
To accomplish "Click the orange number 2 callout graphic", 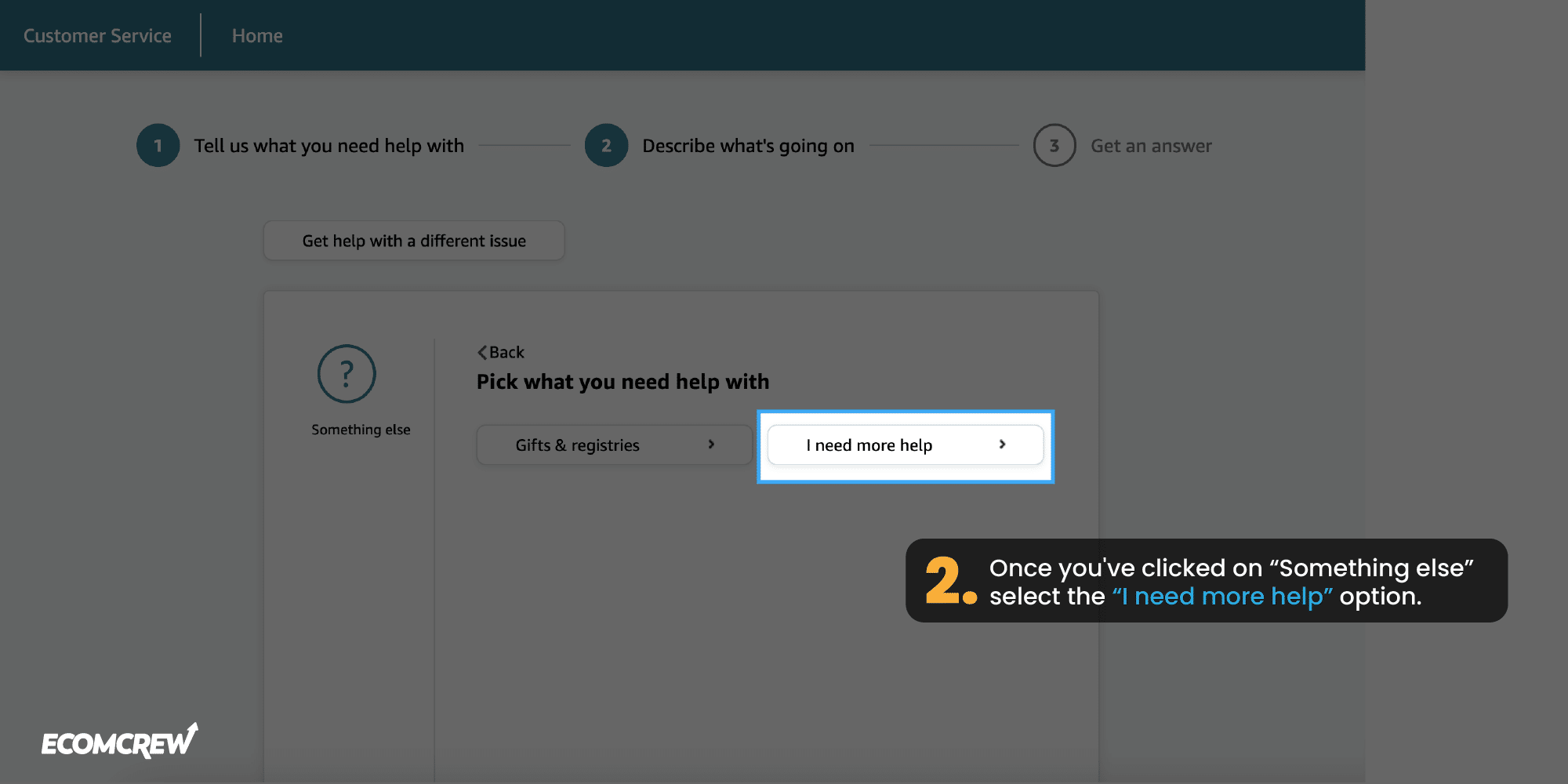I will click(x=951, y=581).
